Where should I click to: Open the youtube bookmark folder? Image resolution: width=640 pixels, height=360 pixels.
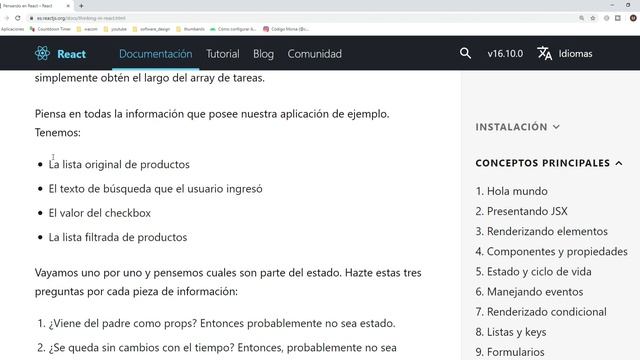(x=116, y=29)
